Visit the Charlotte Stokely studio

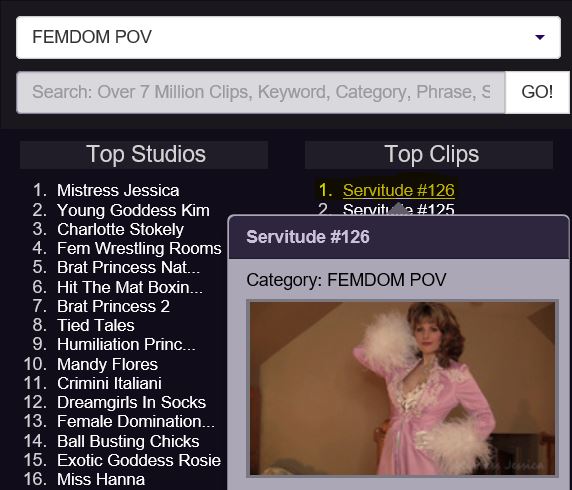coord(120,229)
